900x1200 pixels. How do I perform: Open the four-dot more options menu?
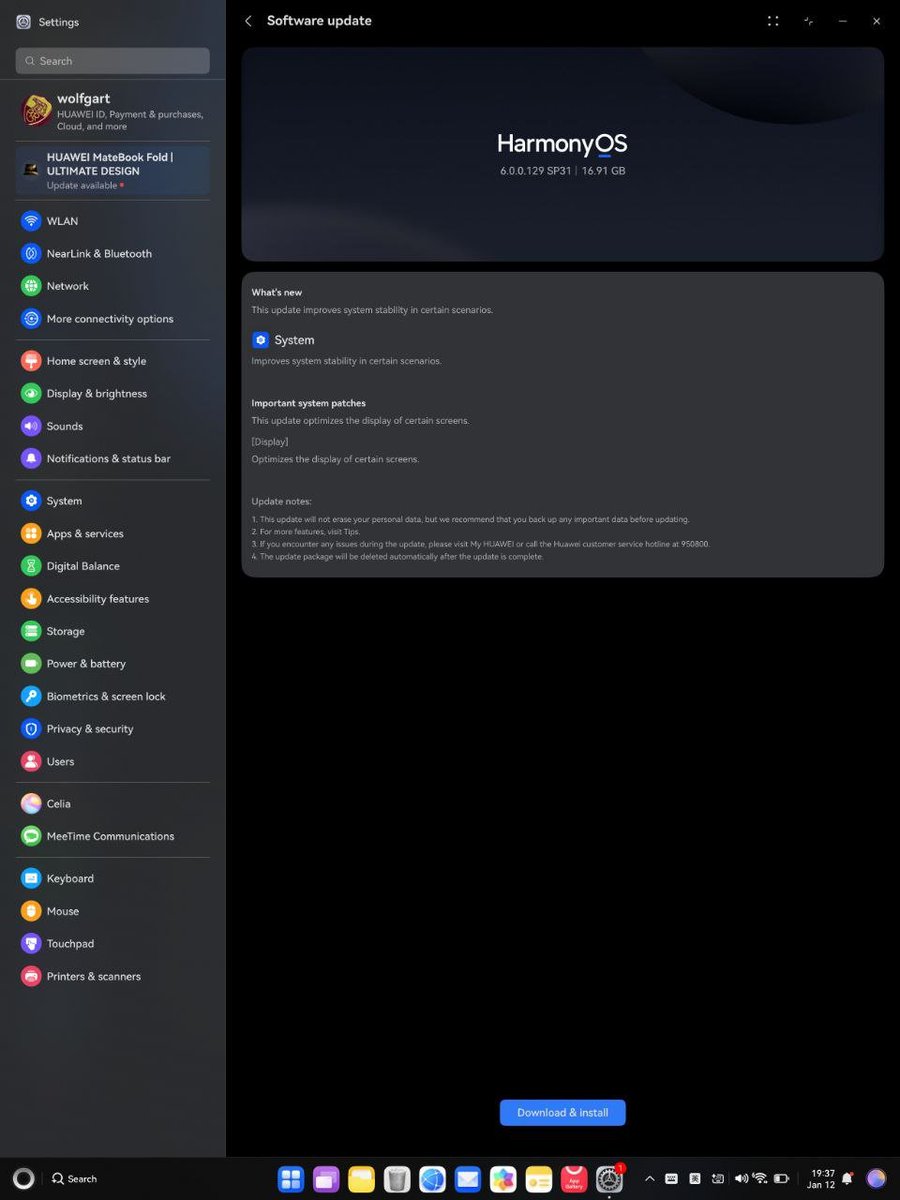773,21
